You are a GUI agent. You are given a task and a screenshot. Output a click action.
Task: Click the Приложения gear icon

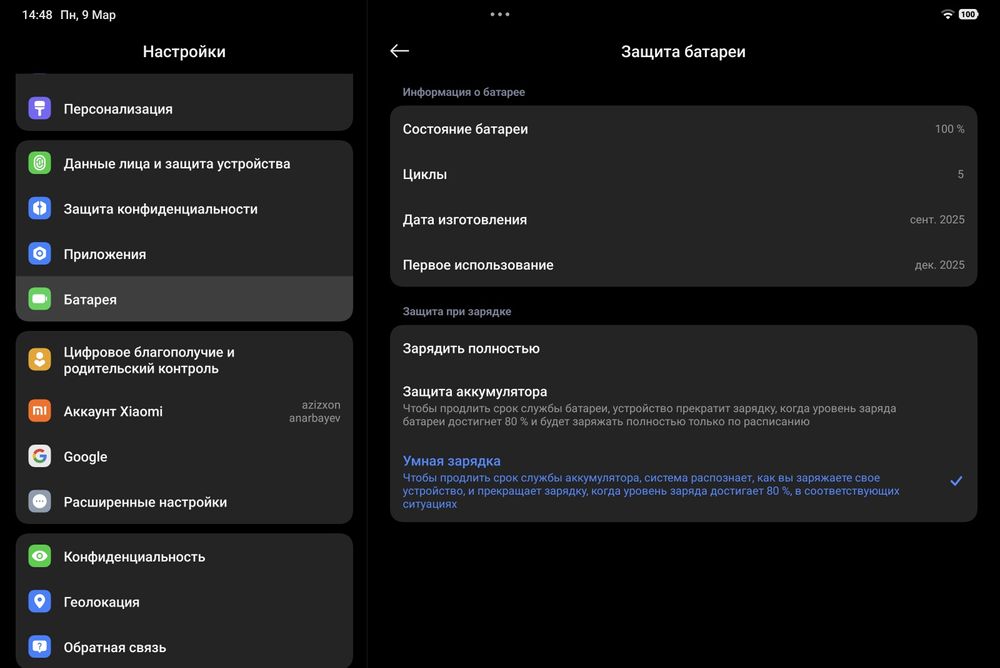click(x=40, y=254)
